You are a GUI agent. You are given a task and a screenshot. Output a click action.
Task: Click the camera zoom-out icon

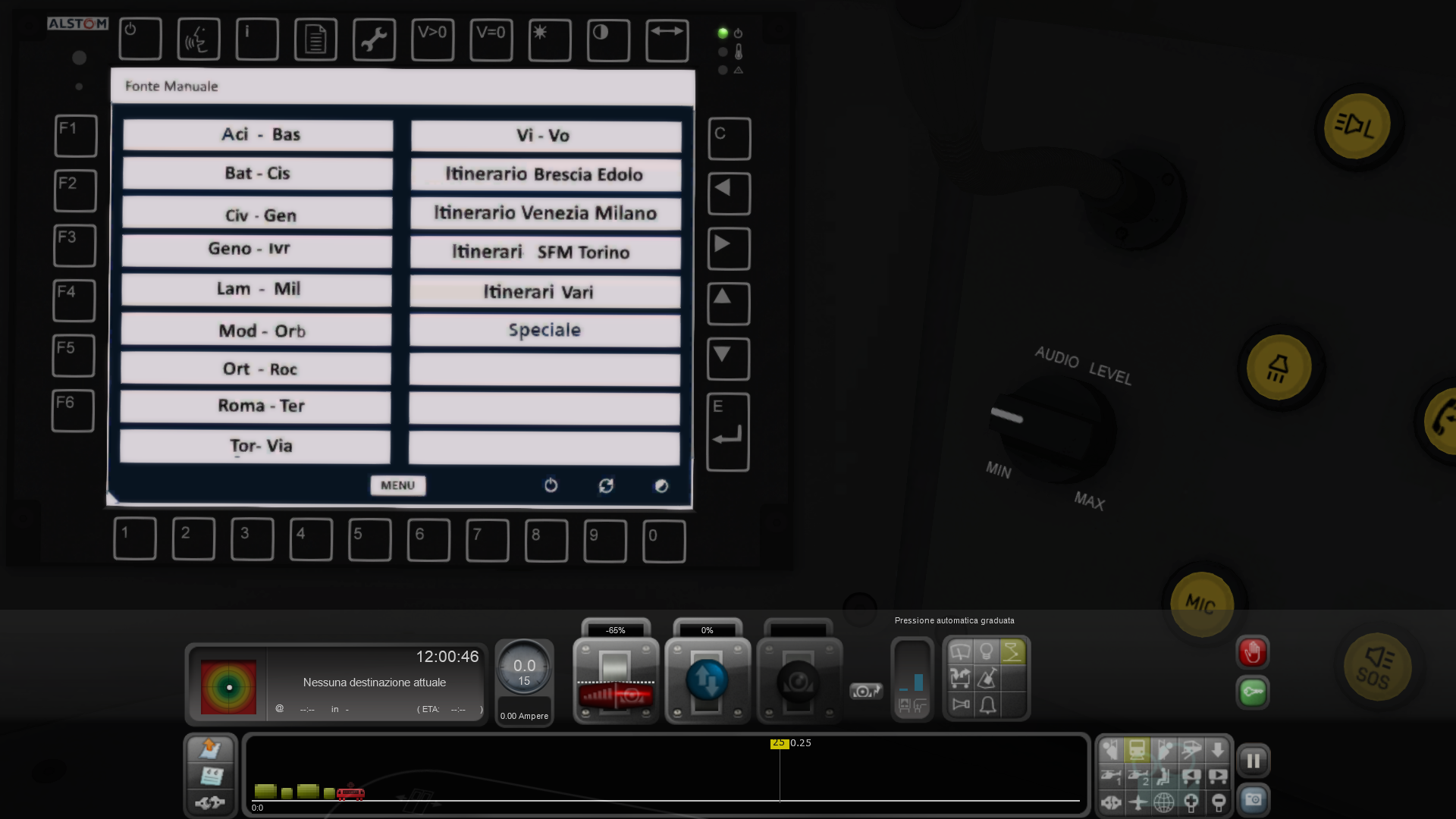1219,802
